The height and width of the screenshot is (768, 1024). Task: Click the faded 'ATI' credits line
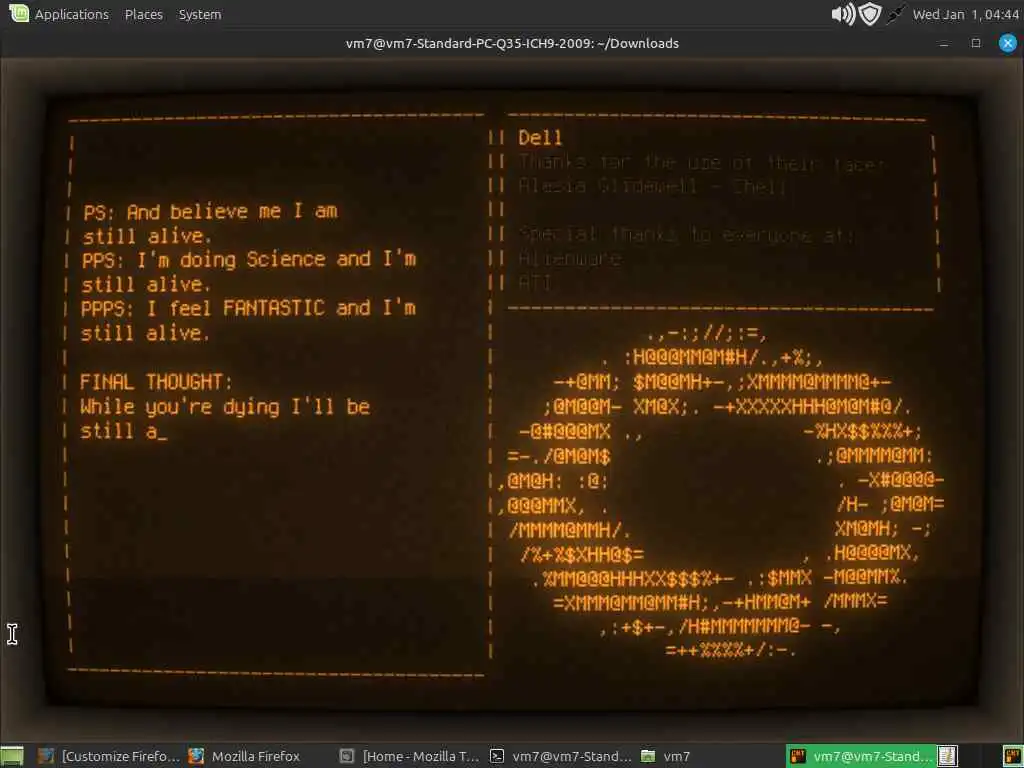point(534,283)
